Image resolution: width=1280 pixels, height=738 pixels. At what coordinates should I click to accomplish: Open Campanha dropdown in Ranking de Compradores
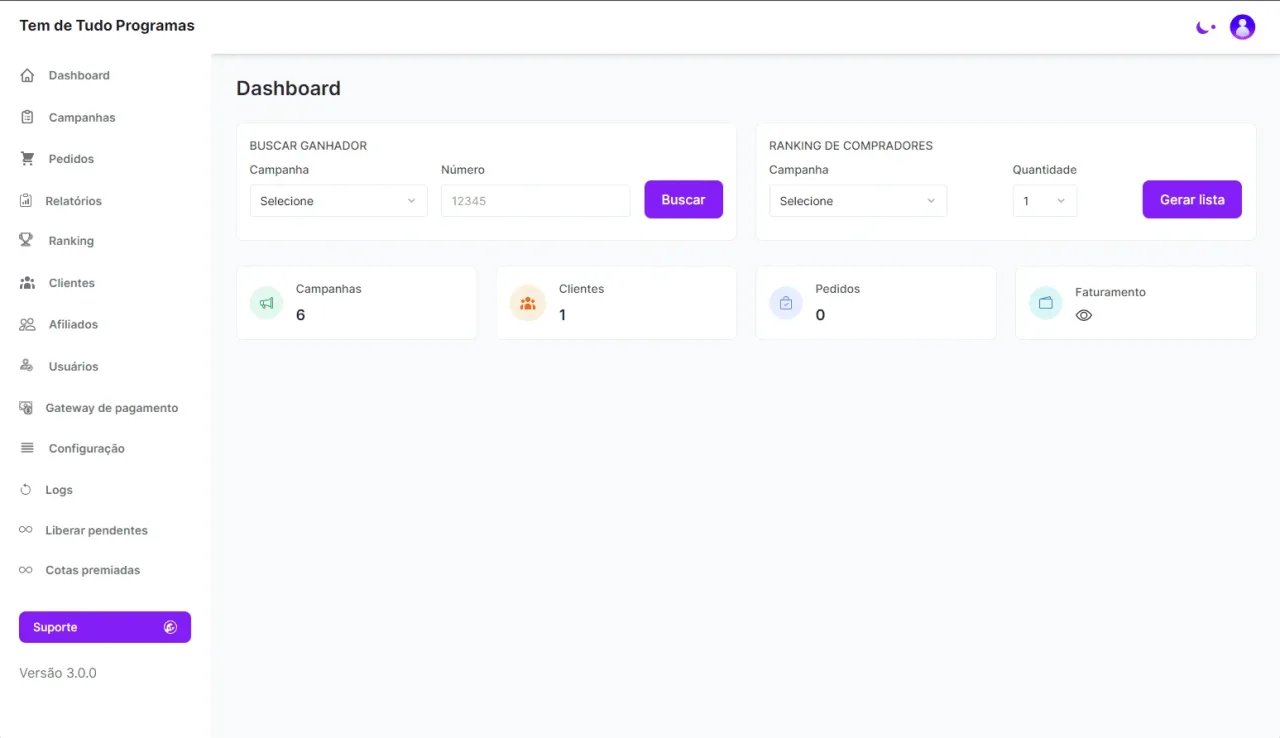[x=858, y=201]
